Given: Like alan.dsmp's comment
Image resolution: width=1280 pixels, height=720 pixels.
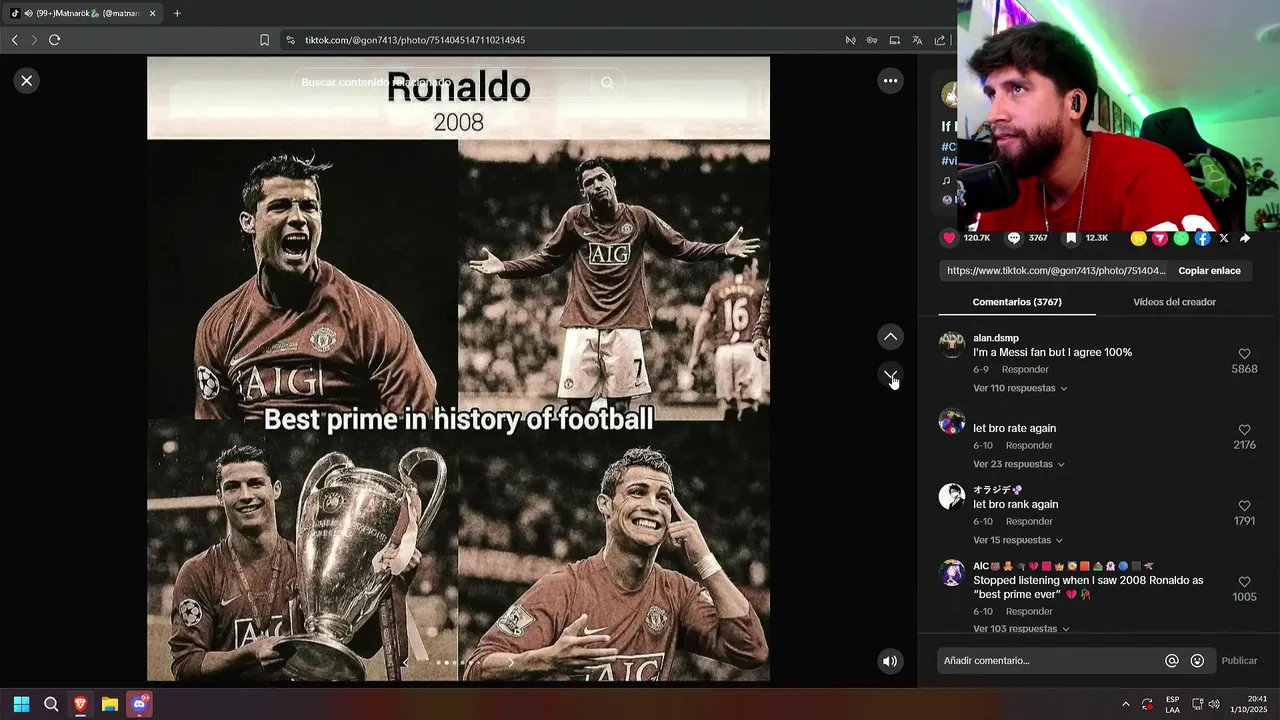Looking at the screenshot, I should (x=1245, y=354).
